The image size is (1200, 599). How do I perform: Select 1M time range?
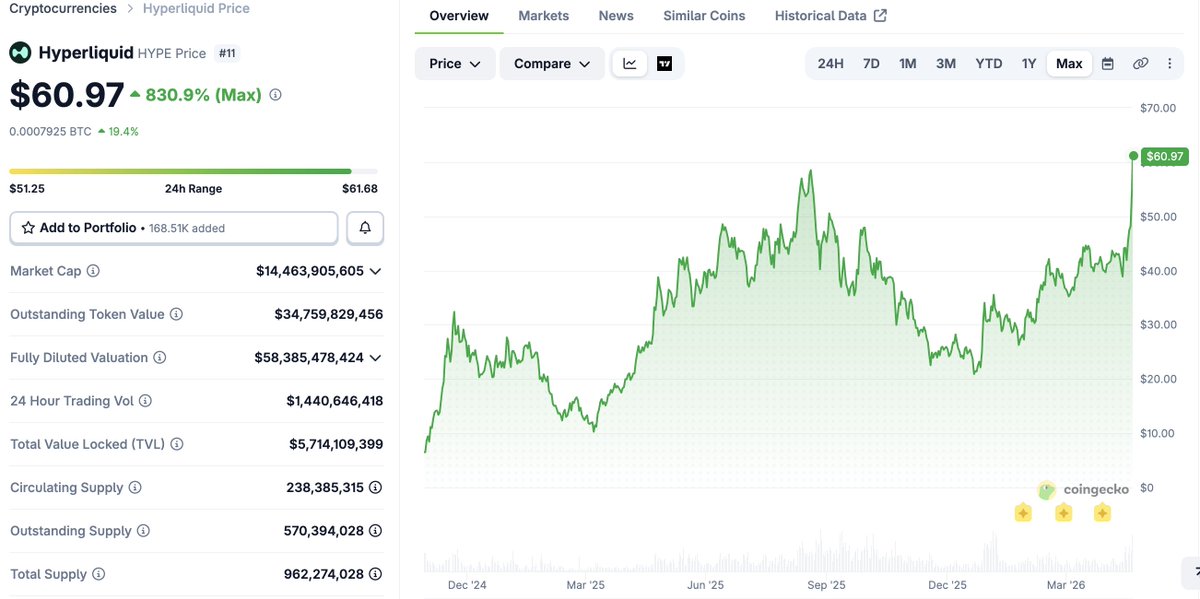coord(908,64)
